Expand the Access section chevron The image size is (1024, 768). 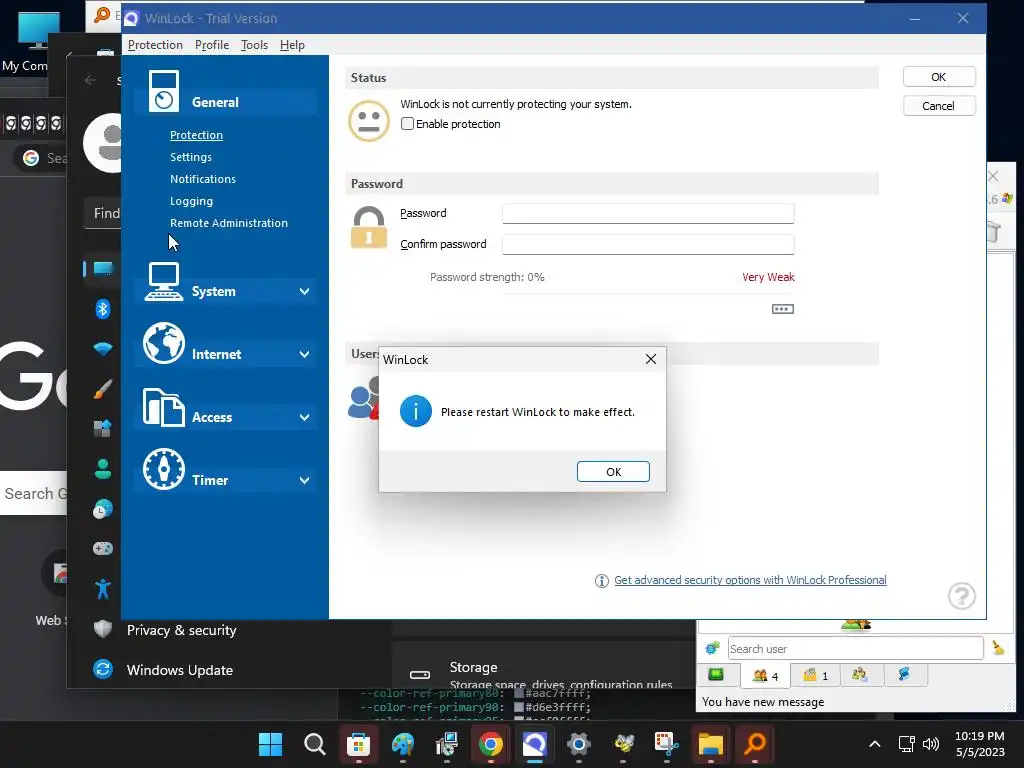tap(304, 417)
